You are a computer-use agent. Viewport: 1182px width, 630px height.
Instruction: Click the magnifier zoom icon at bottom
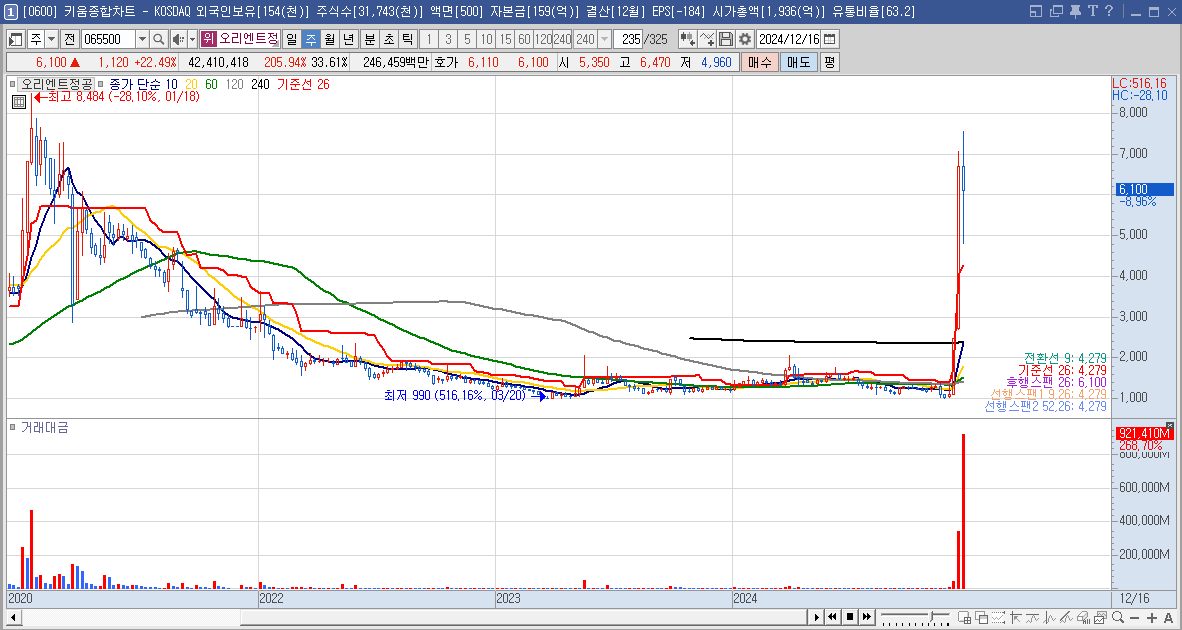tap(1117, 618)
